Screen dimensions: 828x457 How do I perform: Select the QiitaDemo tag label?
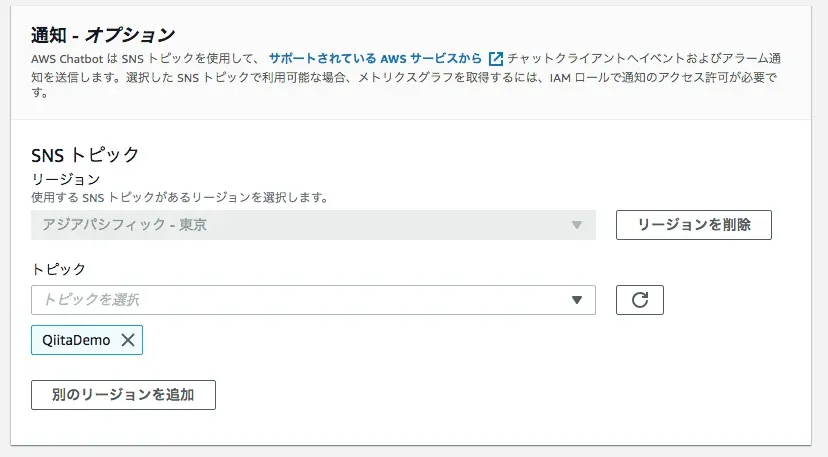point(77,340)
